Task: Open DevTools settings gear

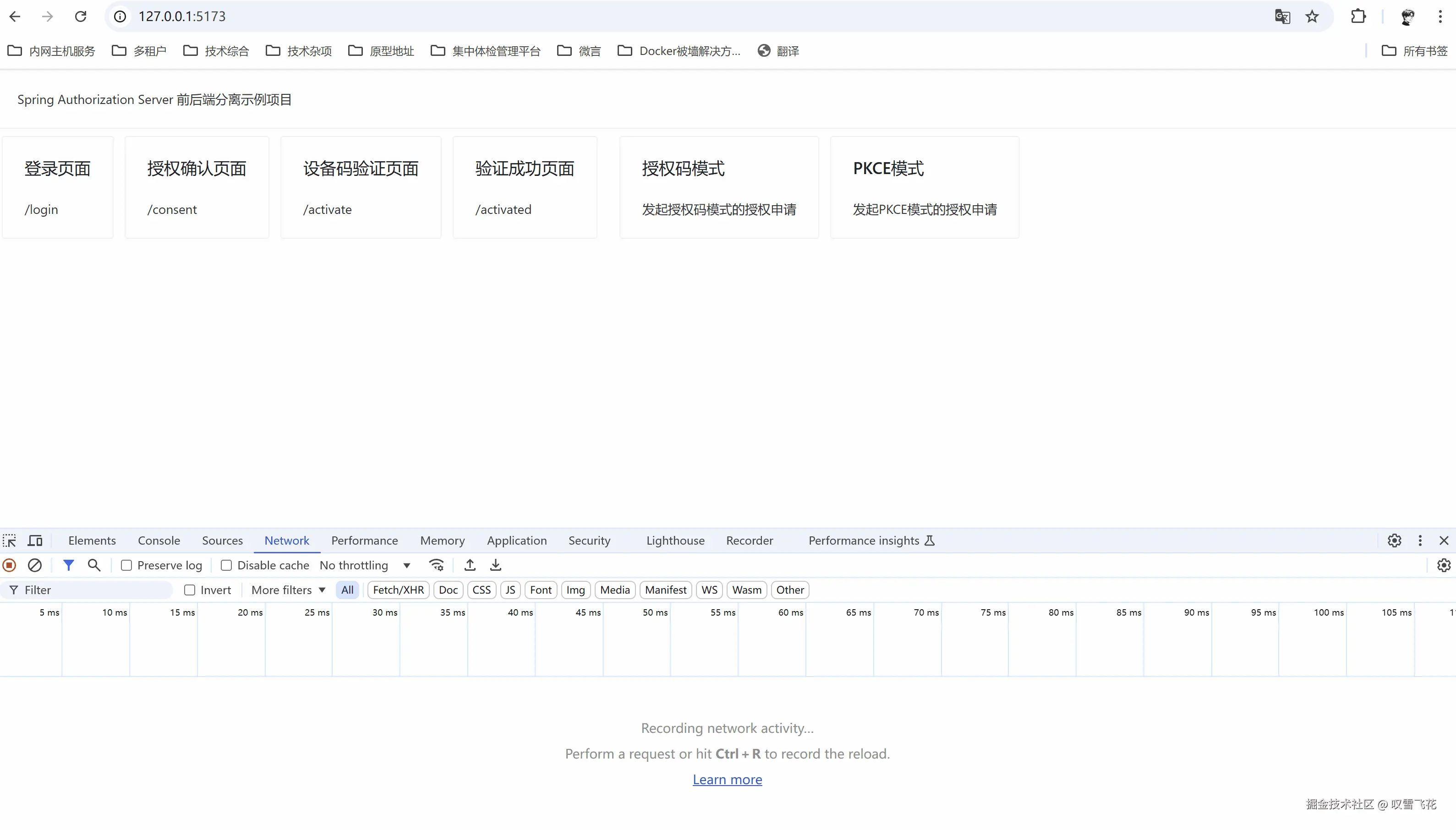Action: [1395, 541]
